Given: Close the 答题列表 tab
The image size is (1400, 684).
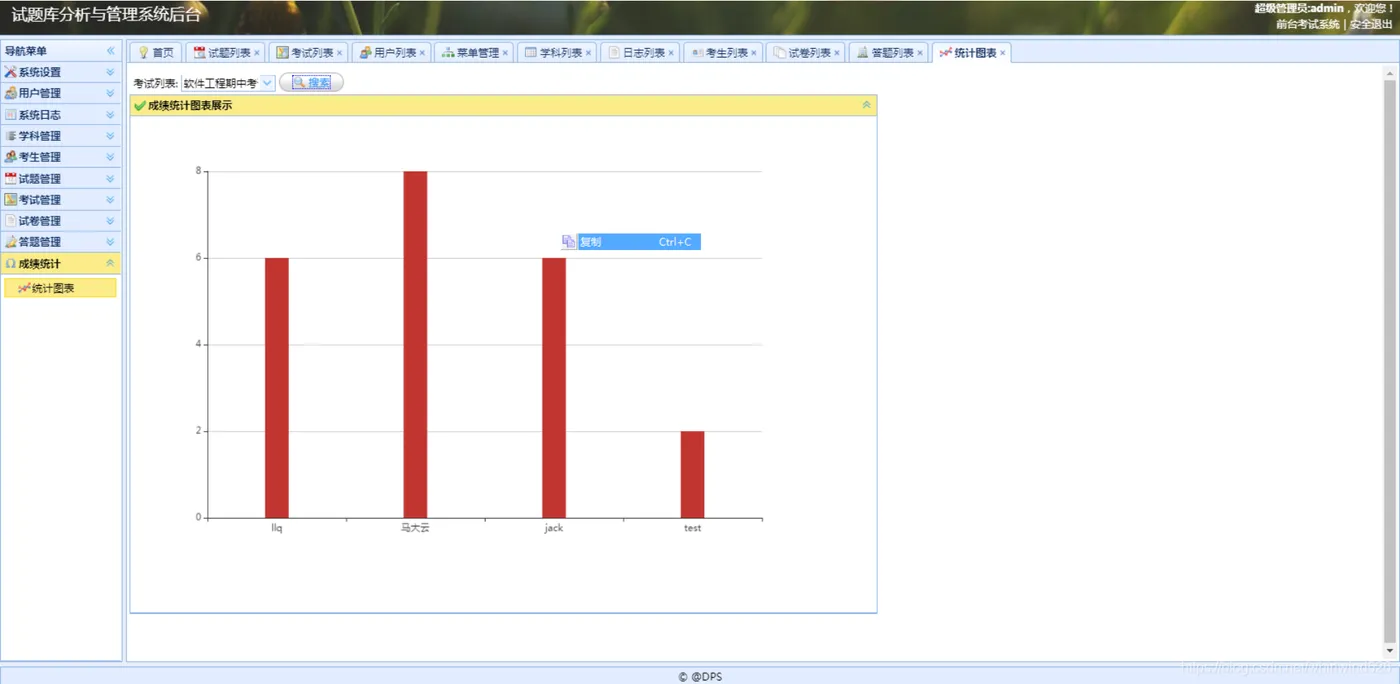Looking at the screenshot, I should (x=920, y=53).
